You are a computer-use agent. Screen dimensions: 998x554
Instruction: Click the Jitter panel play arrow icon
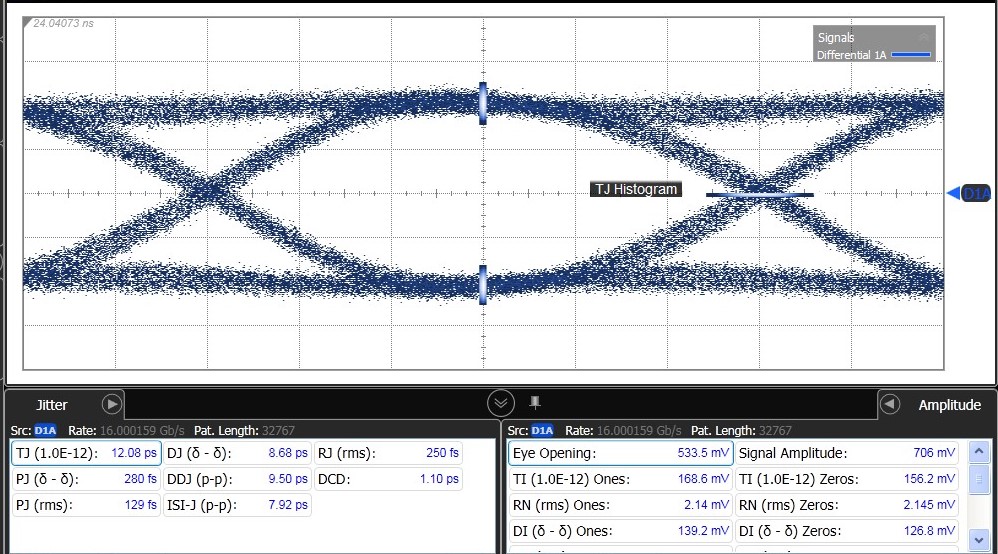[x=112, y=404]
